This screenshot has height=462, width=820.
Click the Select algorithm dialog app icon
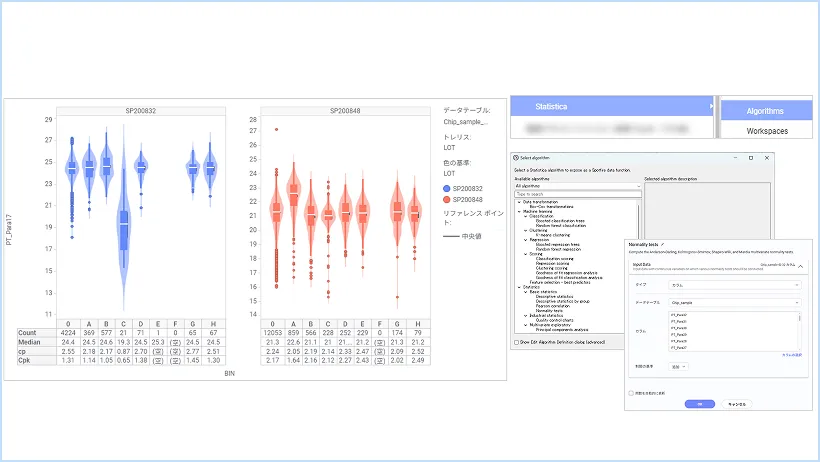tap(516, 157)
